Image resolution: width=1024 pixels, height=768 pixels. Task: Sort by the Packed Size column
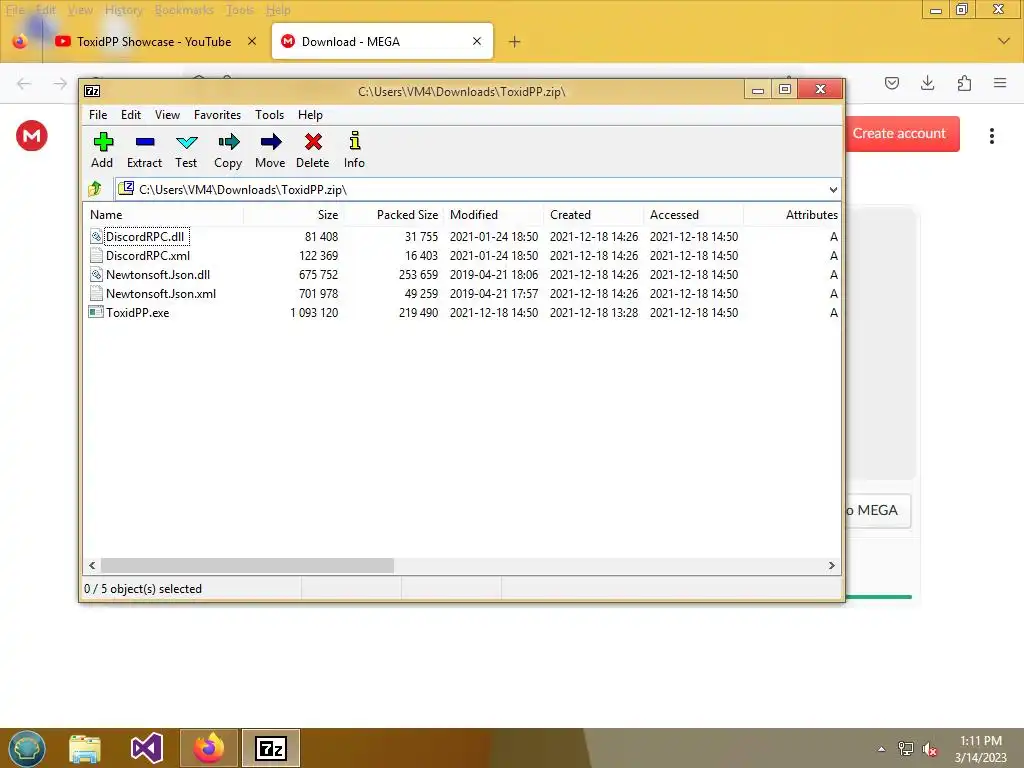(x=393, y=215)
